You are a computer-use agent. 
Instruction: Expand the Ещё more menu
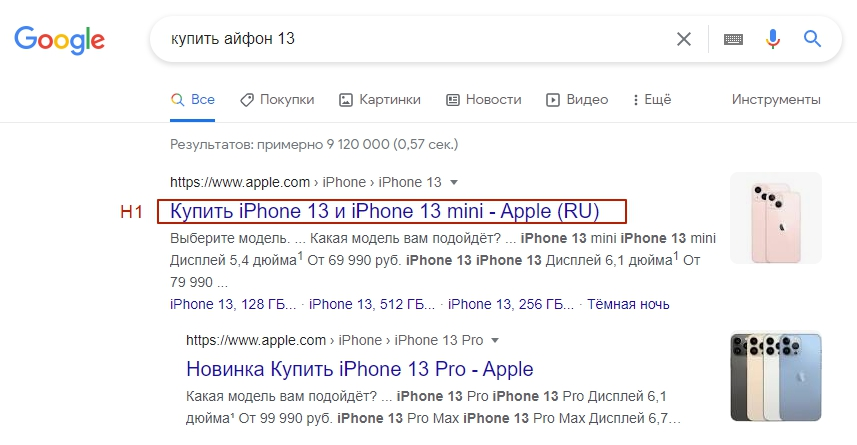coord(651,100)
